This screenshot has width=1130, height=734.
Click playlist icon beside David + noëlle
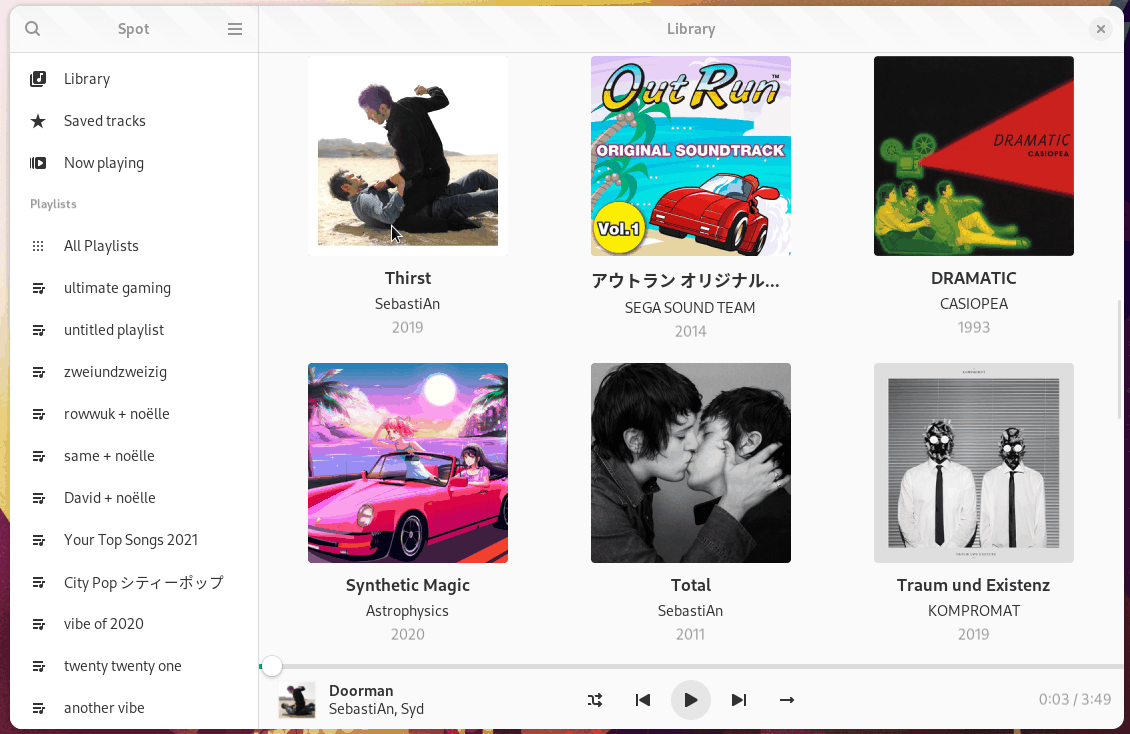pos(38,498)
